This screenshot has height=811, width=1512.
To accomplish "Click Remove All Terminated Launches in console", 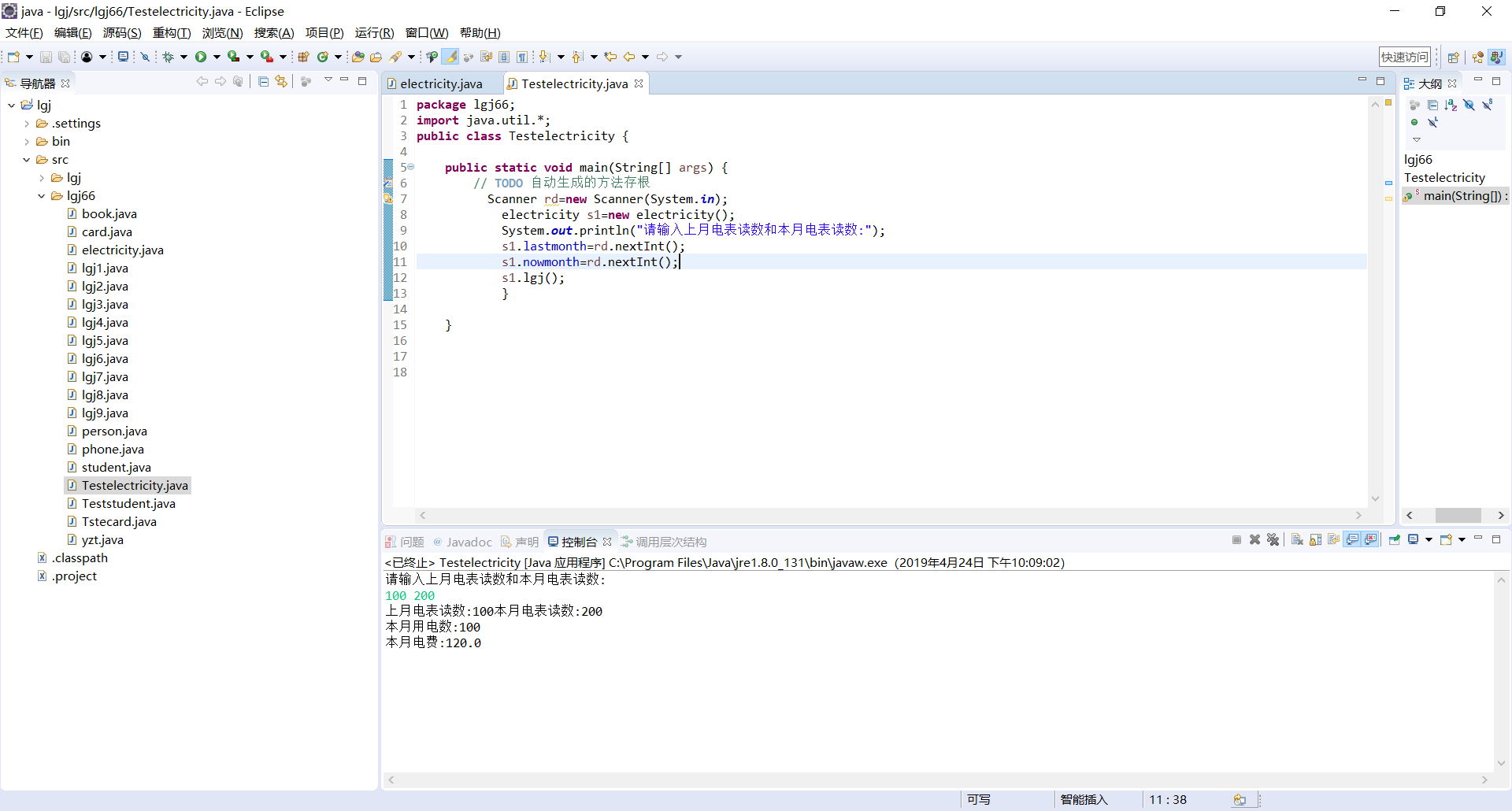I will pos(1273,540).
